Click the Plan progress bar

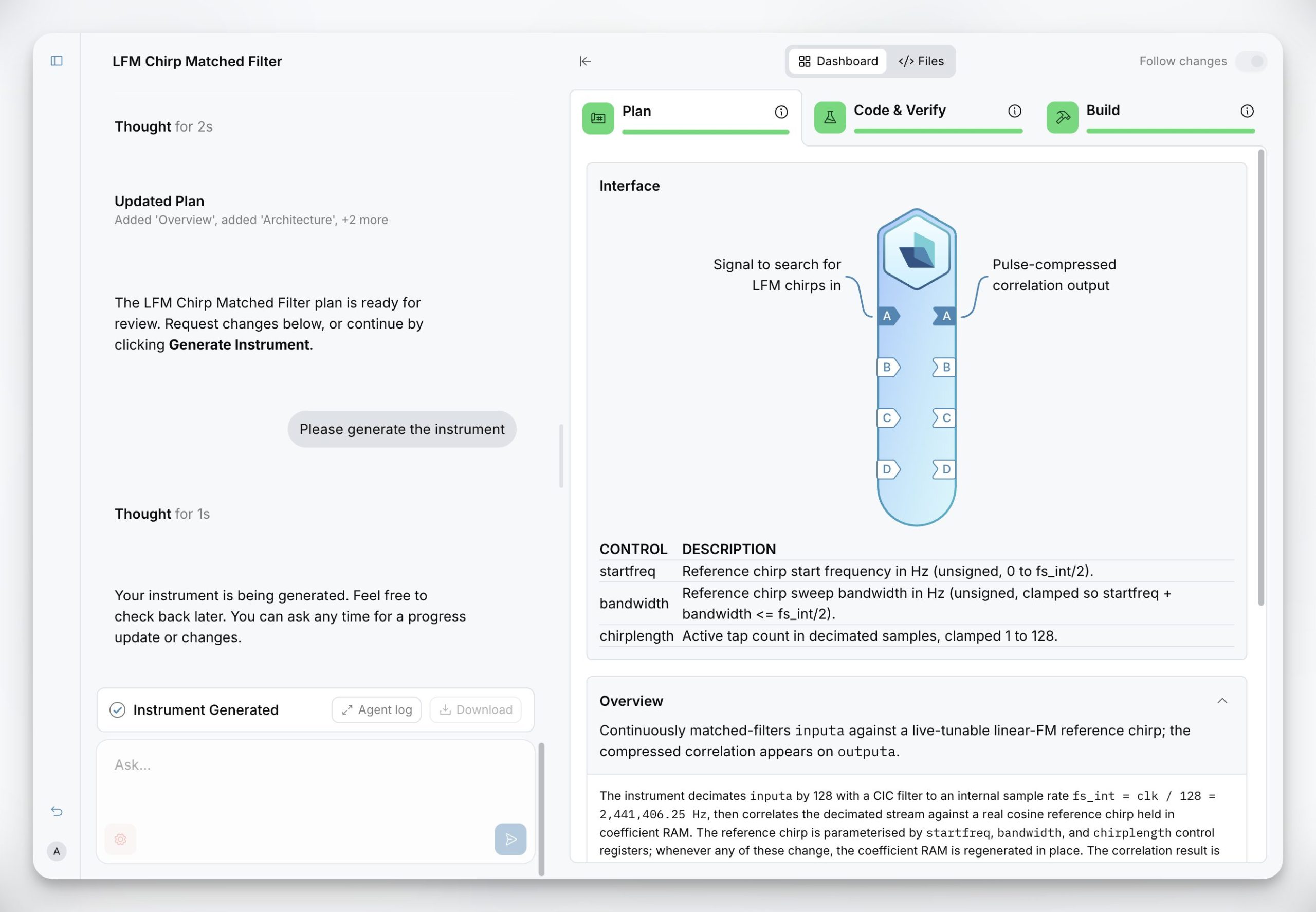coord(705,132)
